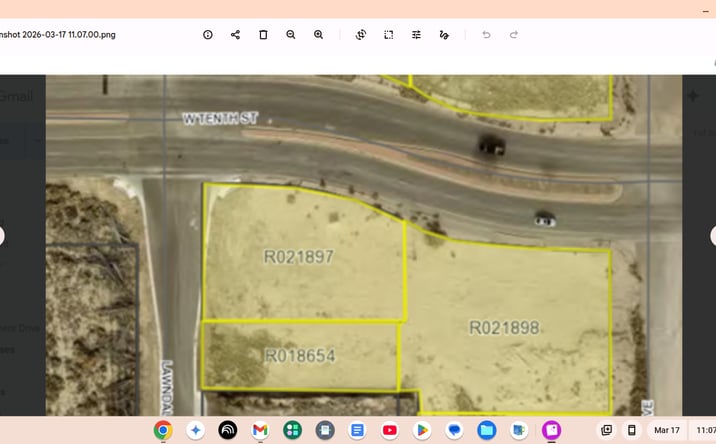Click the pink Gallery app on the shelf

pyautogui.click(x=552, y=430)
